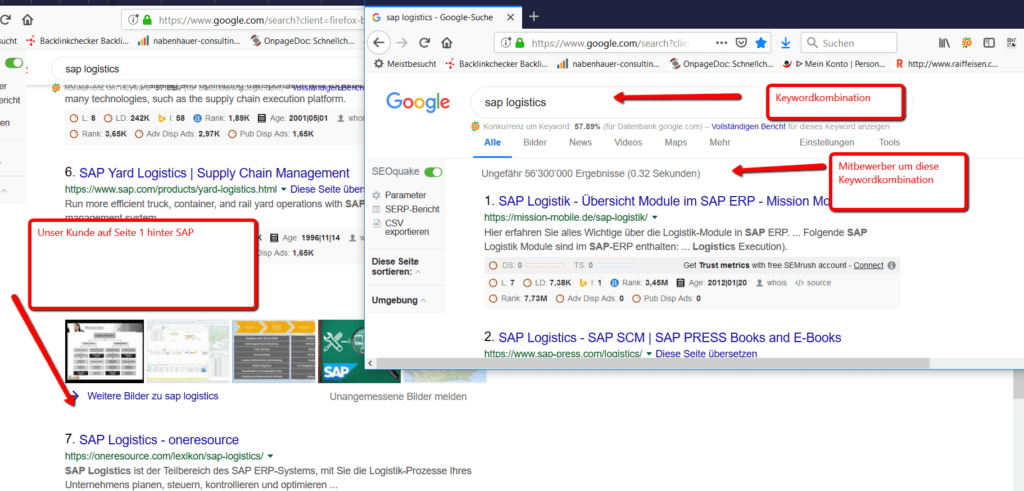Toggle the SEOquake switch in the right window
Screen dimensions: 1024x491
coord(433,172)
